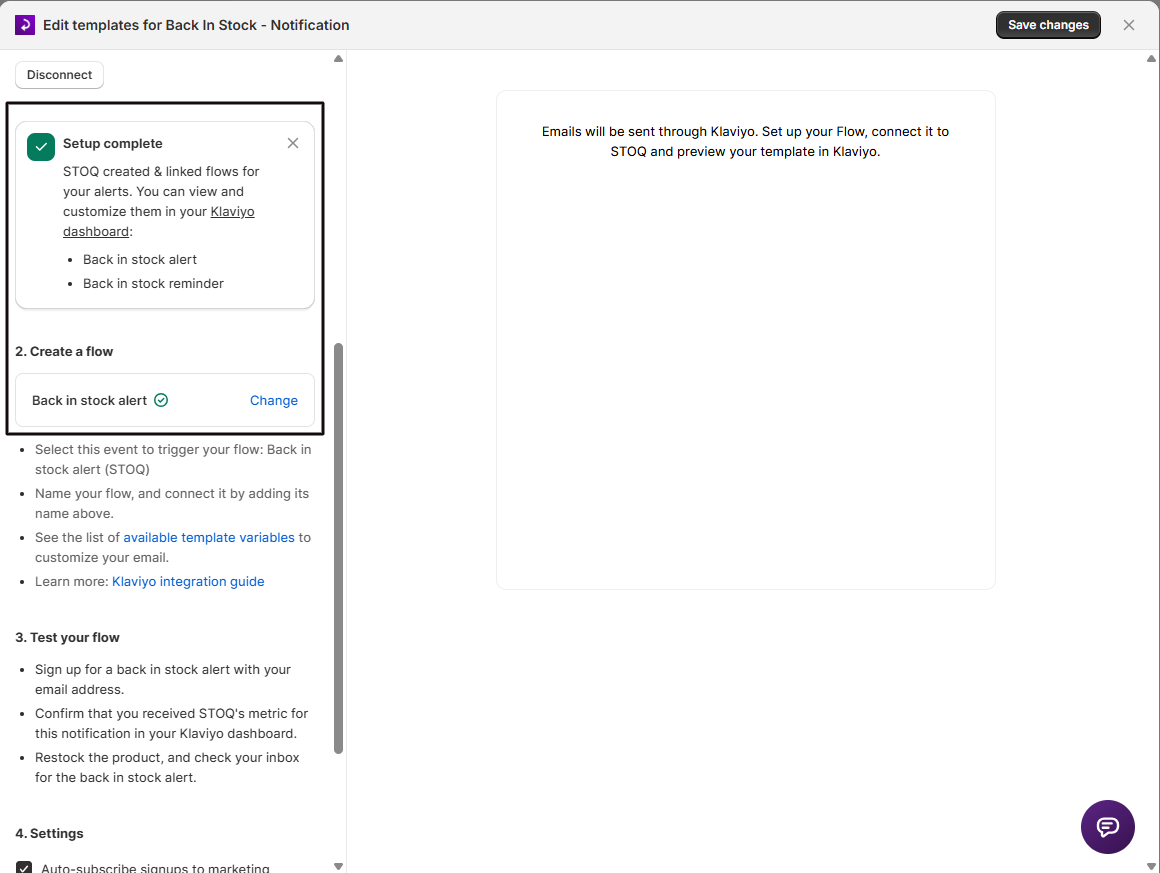Click the STOQ app logo icon
The height and width of the screenshot is (873, 1160).
25,25
